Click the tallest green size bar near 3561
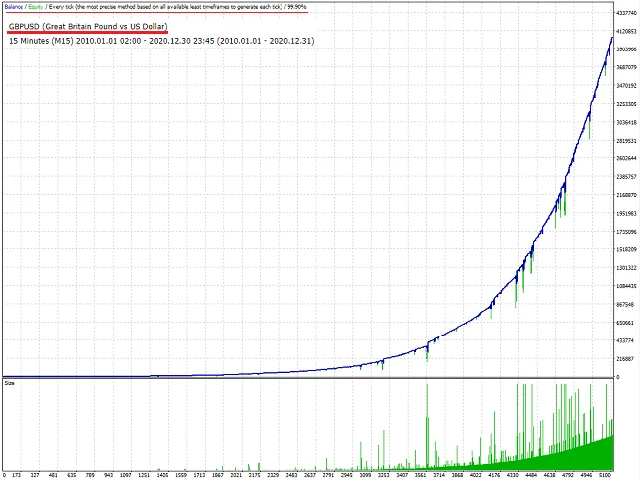Screen dimensions: 640x480 pyautogui.click(x=427, y=420)
